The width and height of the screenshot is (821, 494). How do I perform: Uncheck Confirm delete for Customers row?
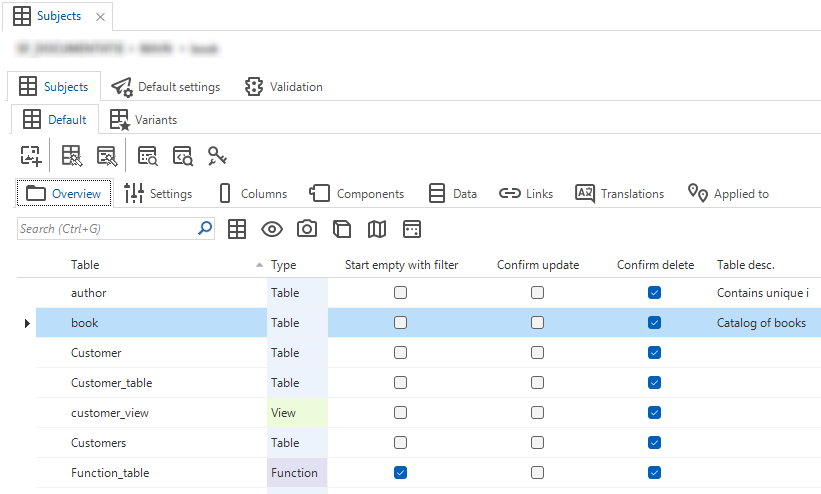[654, 443]
